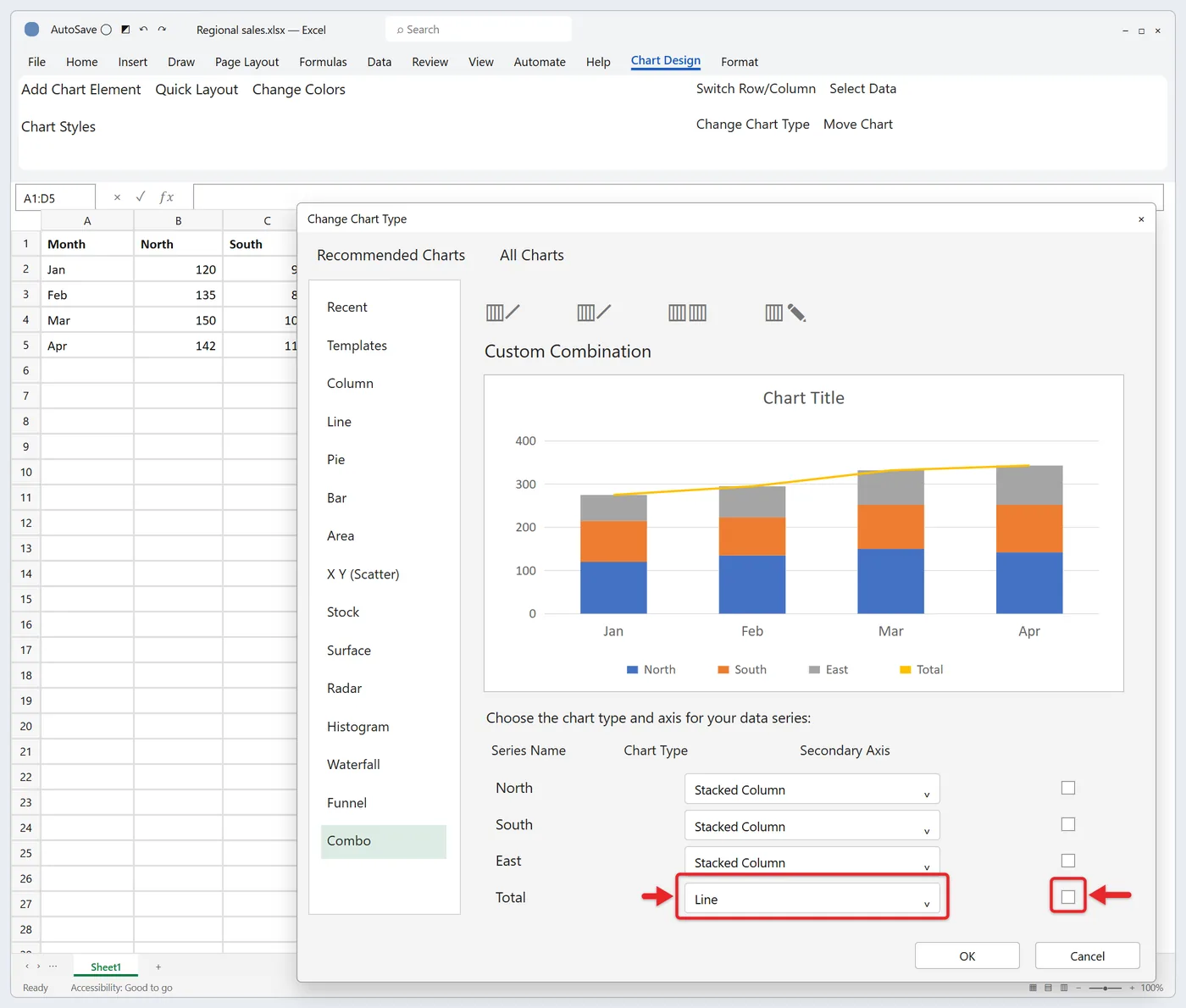Screen dimensions: 1186x1008
Task: Click OK in Change Chart Type dialog
Action: click(x=967, y=955)
